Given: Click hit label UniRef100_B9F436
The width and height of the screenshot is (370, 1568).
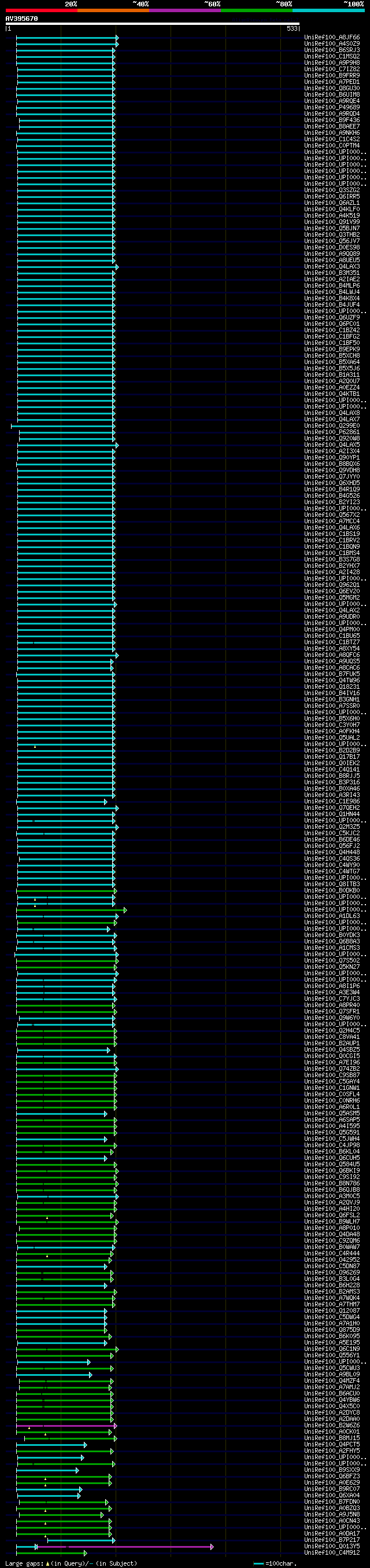Looking at the screenshot, I should (x=332, y=120).
